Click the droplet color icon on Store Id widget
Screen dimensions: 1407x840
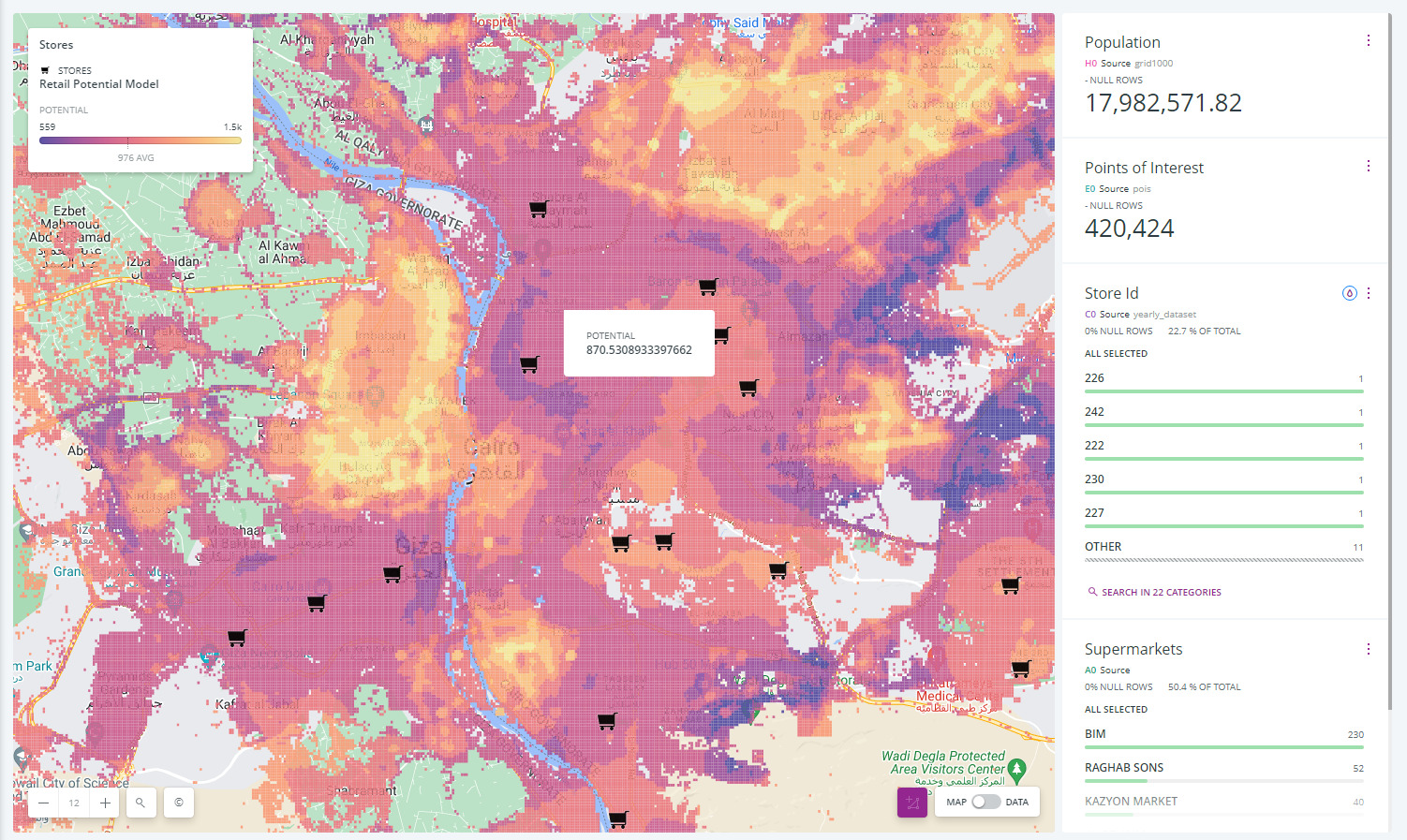click(1349, 292)
